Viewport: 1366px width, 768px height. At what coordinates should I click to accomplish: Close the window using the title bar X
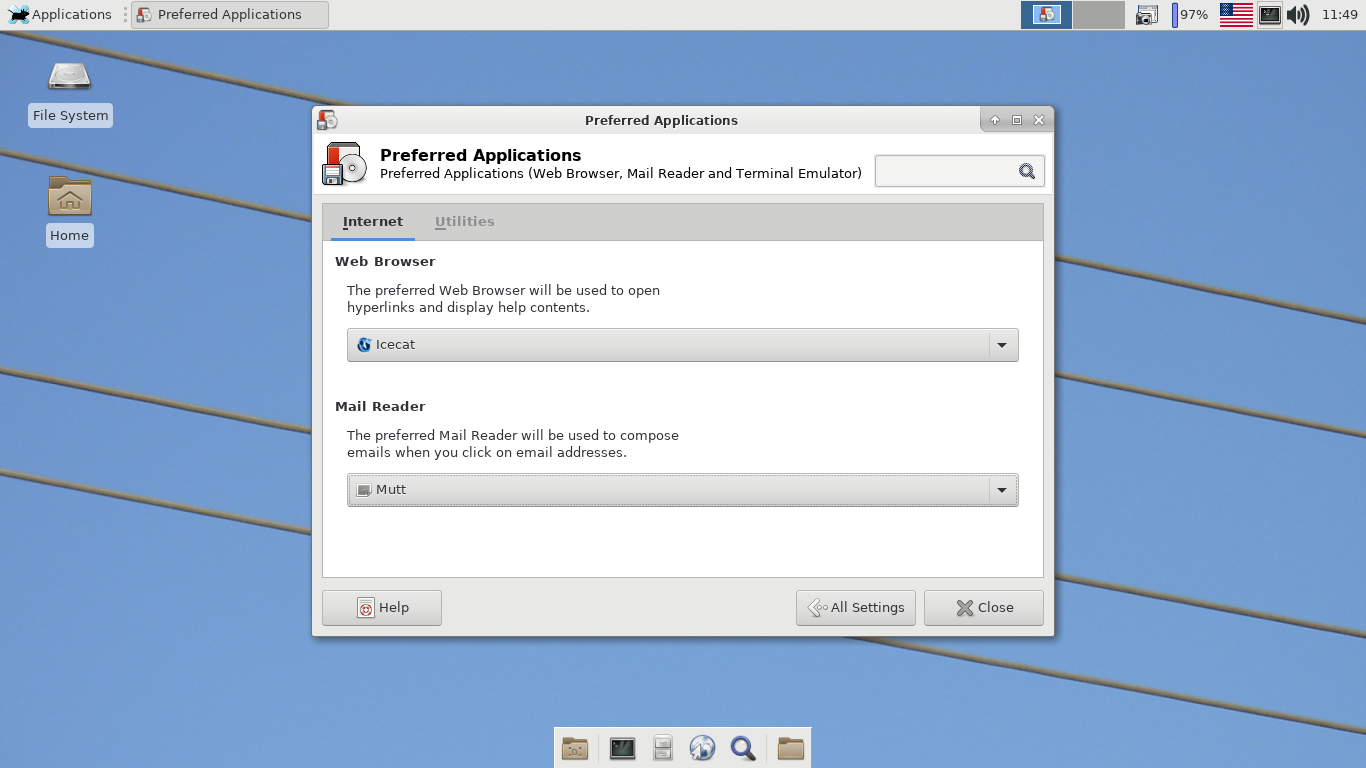1039,120
